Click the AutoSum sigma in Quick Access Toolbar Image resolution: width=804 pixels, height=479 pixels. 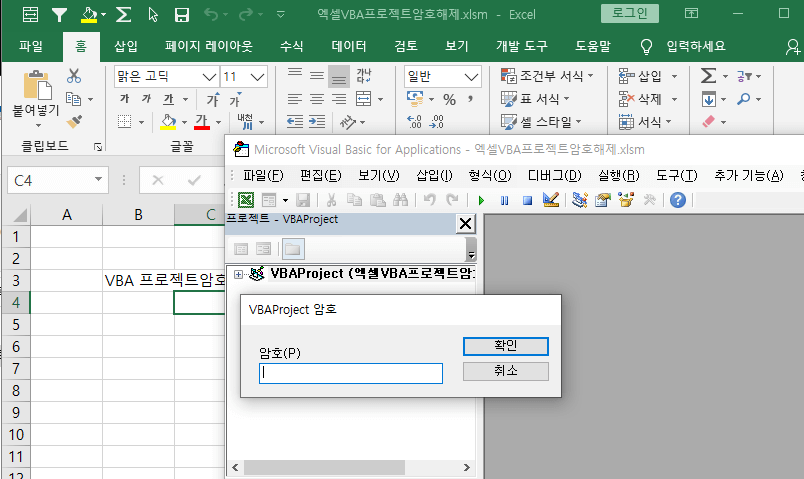(x=123, y=14)
